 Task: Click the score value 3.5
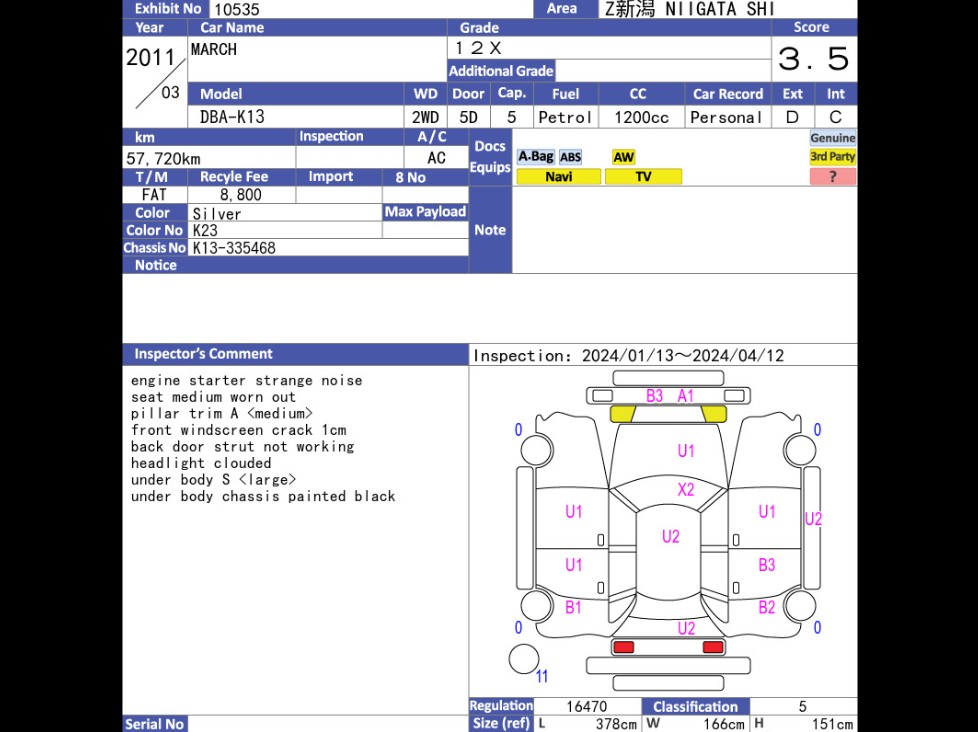(813, 59)
